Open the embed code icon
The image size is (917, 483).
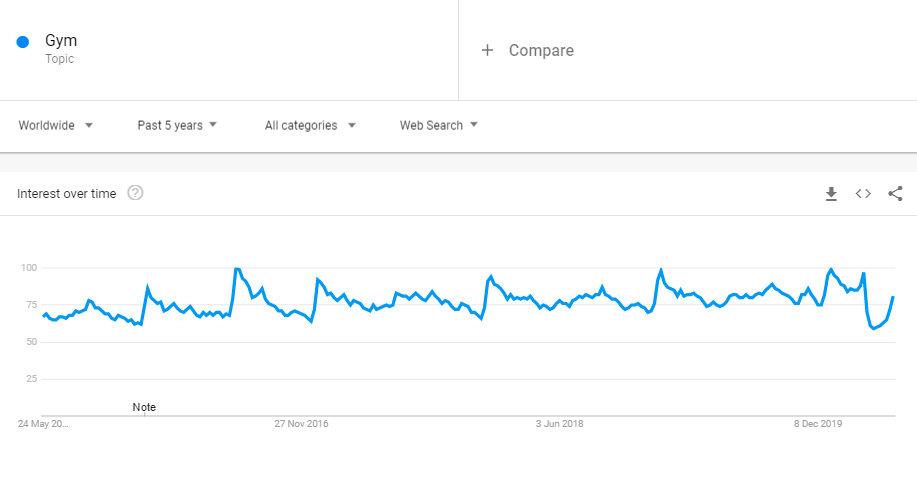click(x=863, y=194)
